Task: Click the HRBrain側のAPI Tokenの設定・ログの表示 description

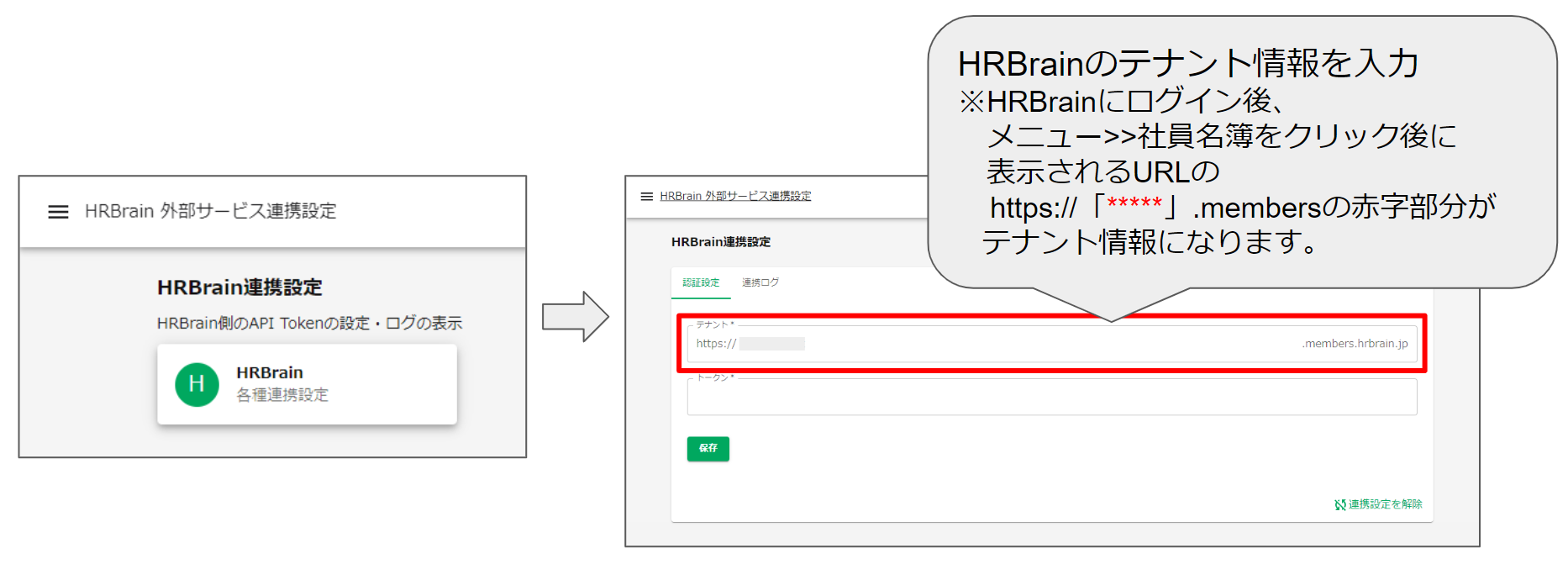Action: (309, 324)
